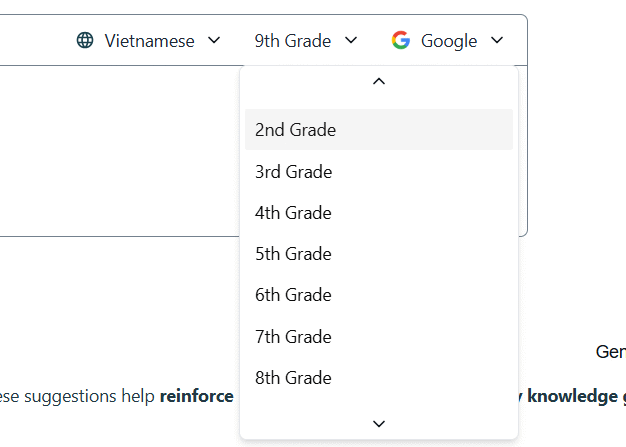Click the empty text area at left
The image size is (626, 447).
110,150
